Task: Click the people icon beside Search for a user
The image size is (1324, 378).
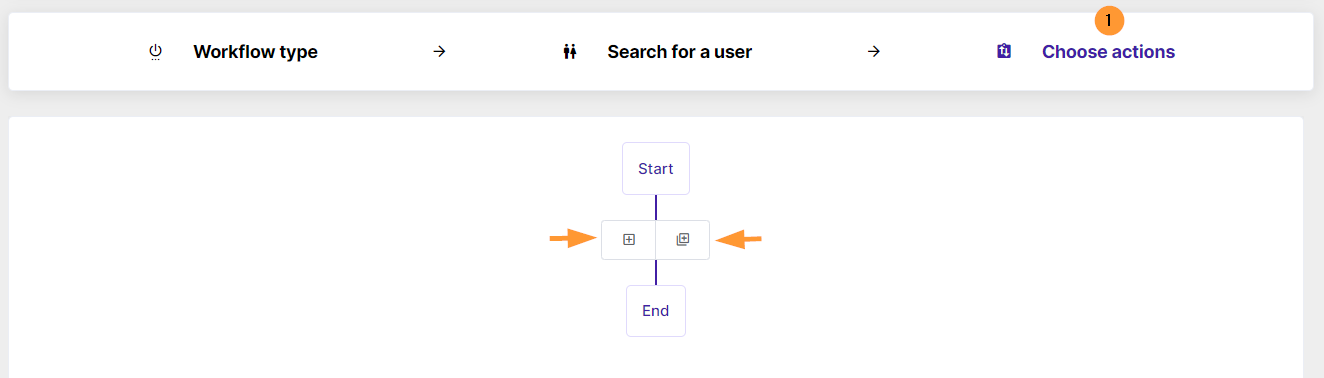Action: (x=570, y=52)
